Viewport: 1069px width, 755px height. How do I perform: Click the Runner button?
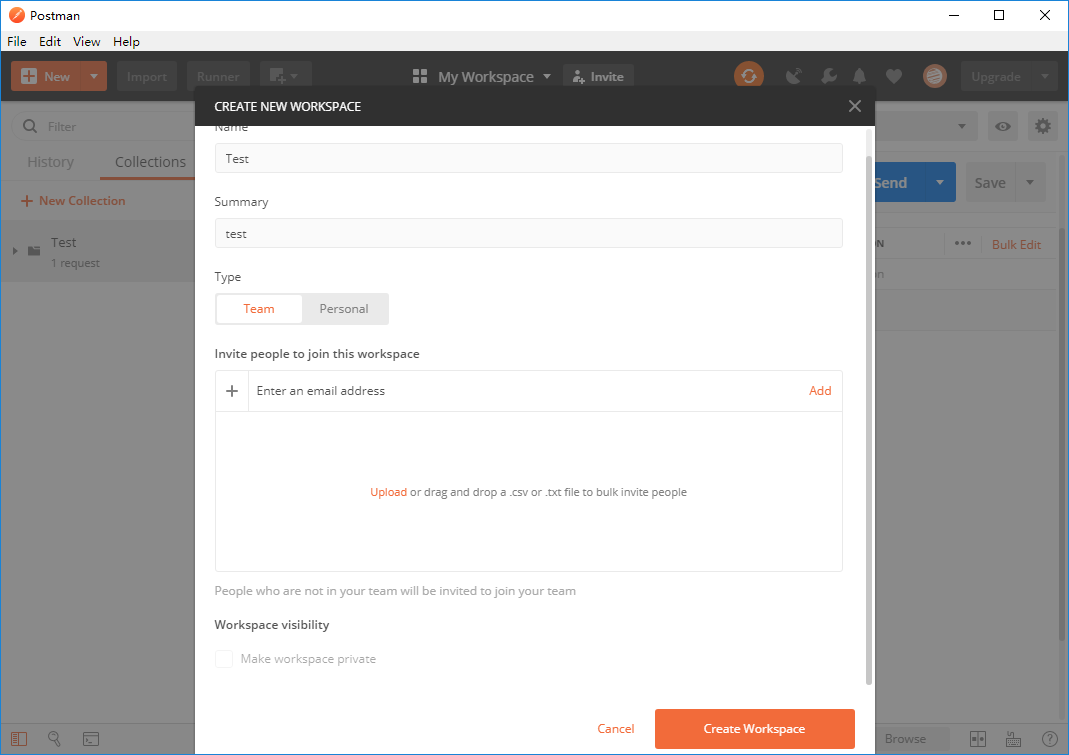click(218, 76)
